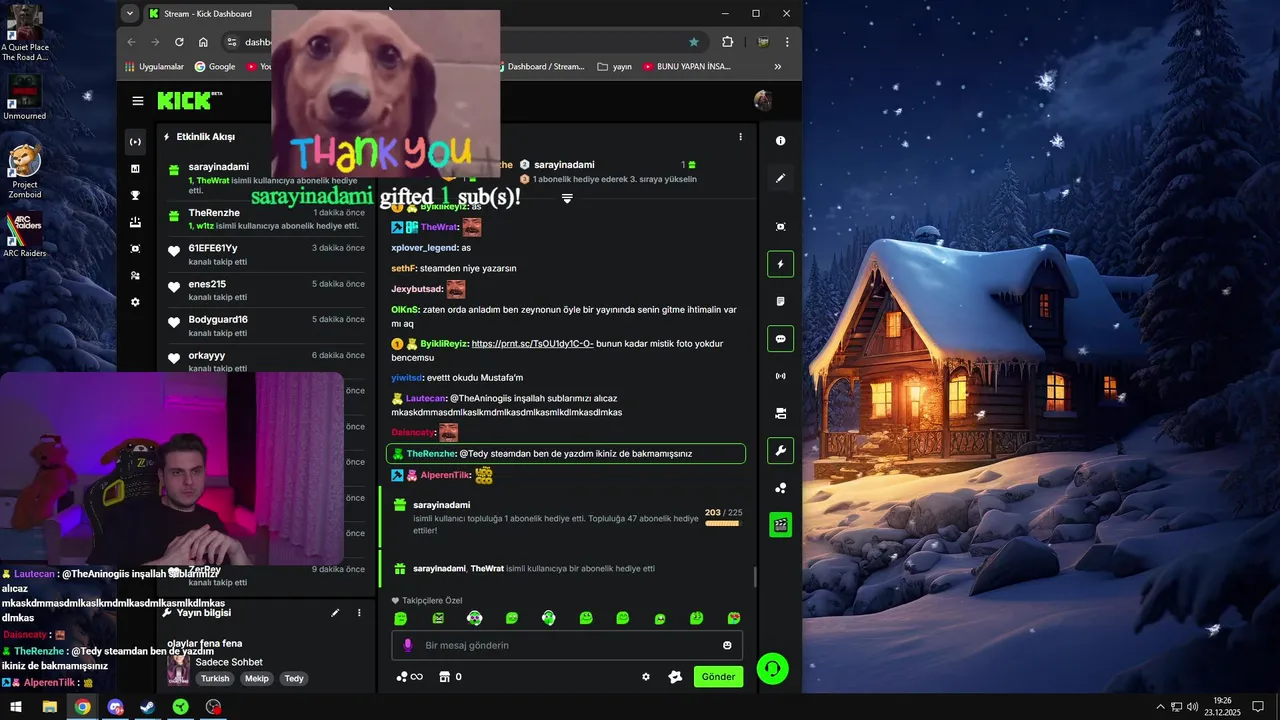Click the channel points infinity icon

point(409,677)
